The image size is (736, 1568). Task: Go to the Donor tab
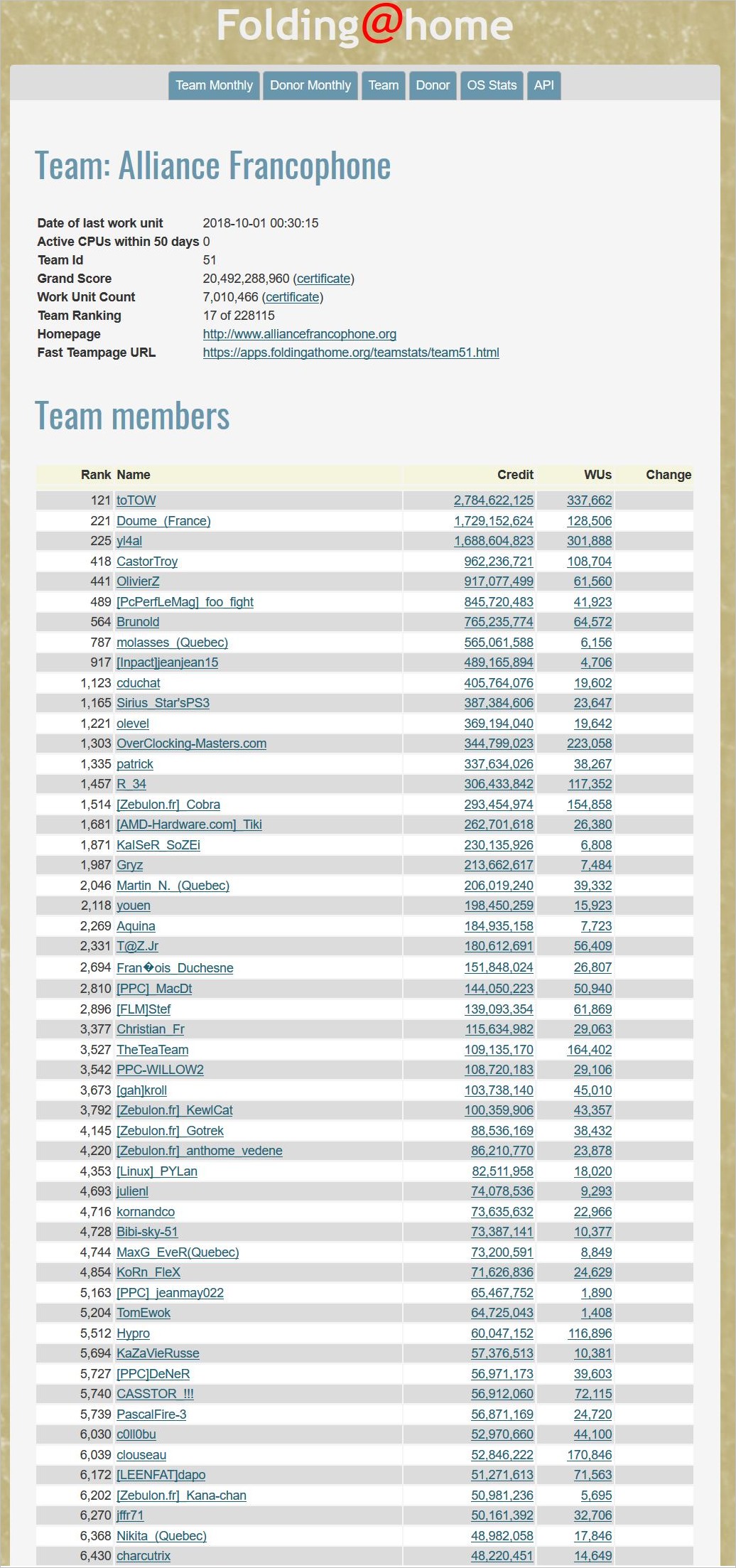click(433, 85)
